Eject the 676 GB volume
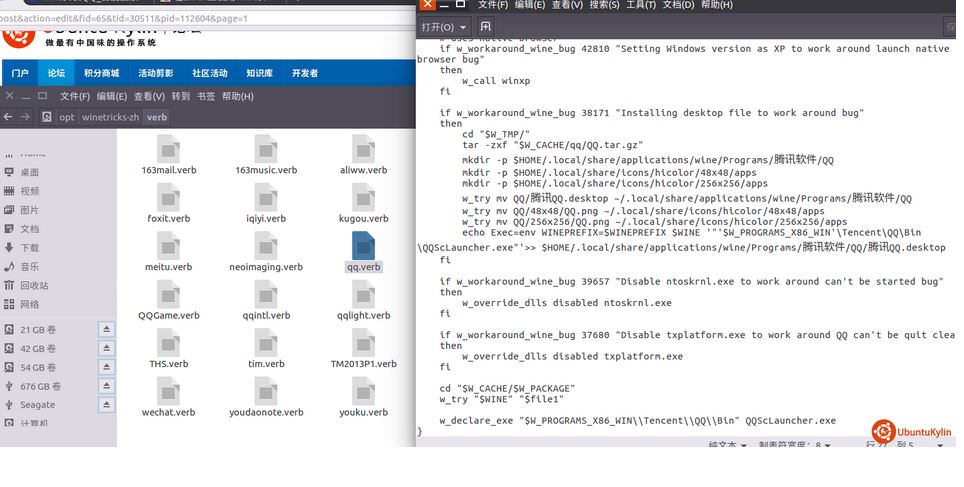 point(106,386)
